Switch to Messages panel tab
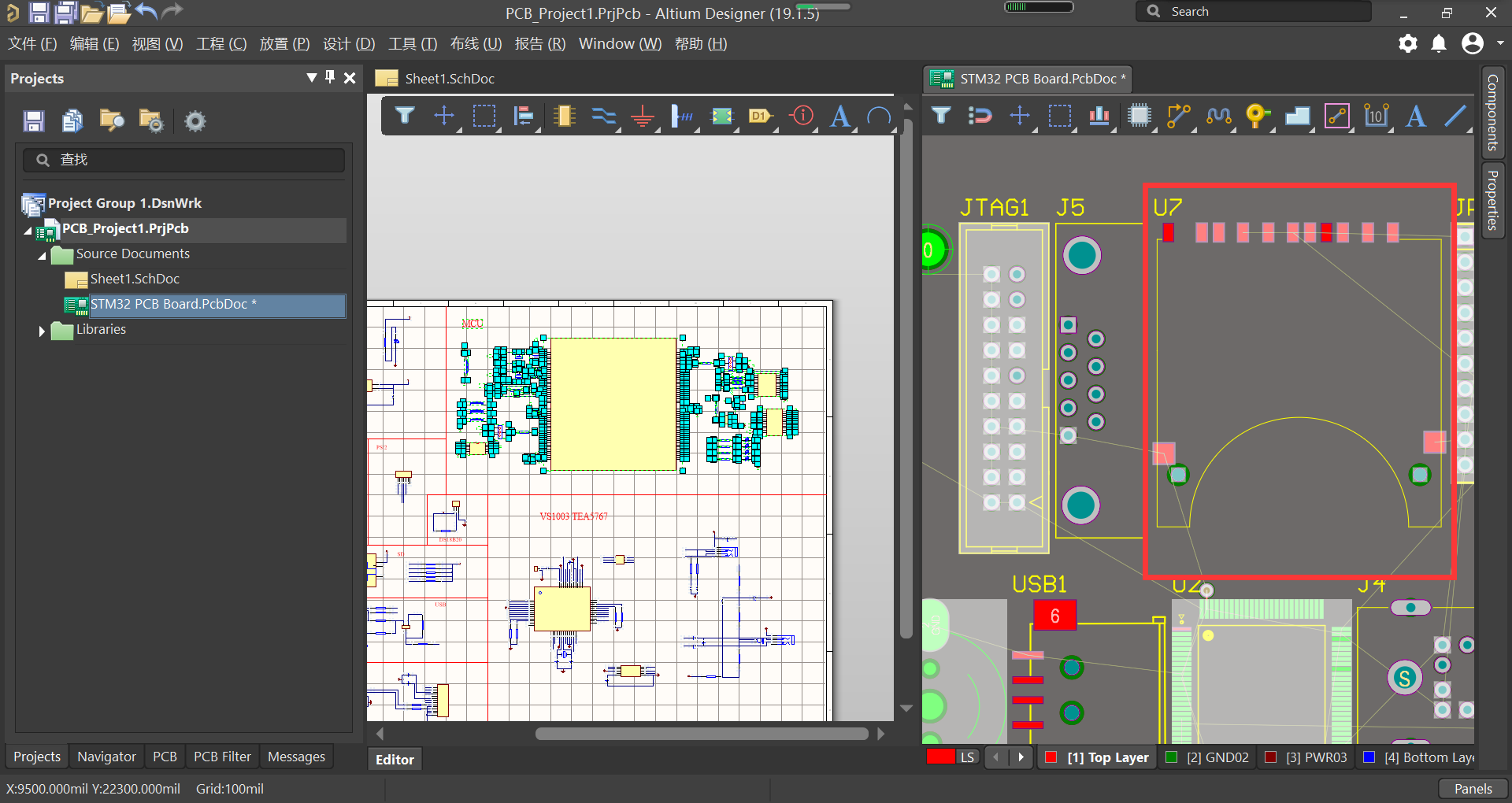This screenshot has width=1512, height=803. coord(296,757)
